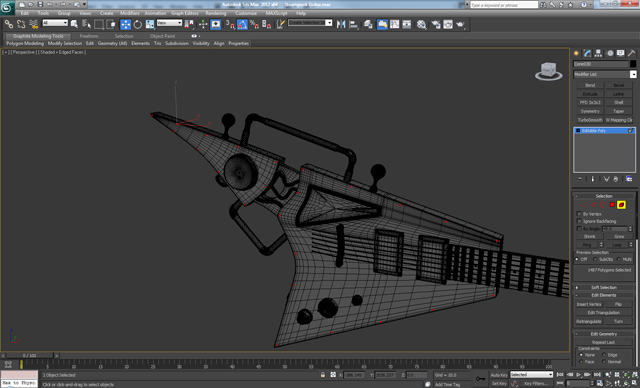The width and height of the screenshot is (640, 388).
Task: Toggle the Percent Snap icon
Action: [254, 24]
